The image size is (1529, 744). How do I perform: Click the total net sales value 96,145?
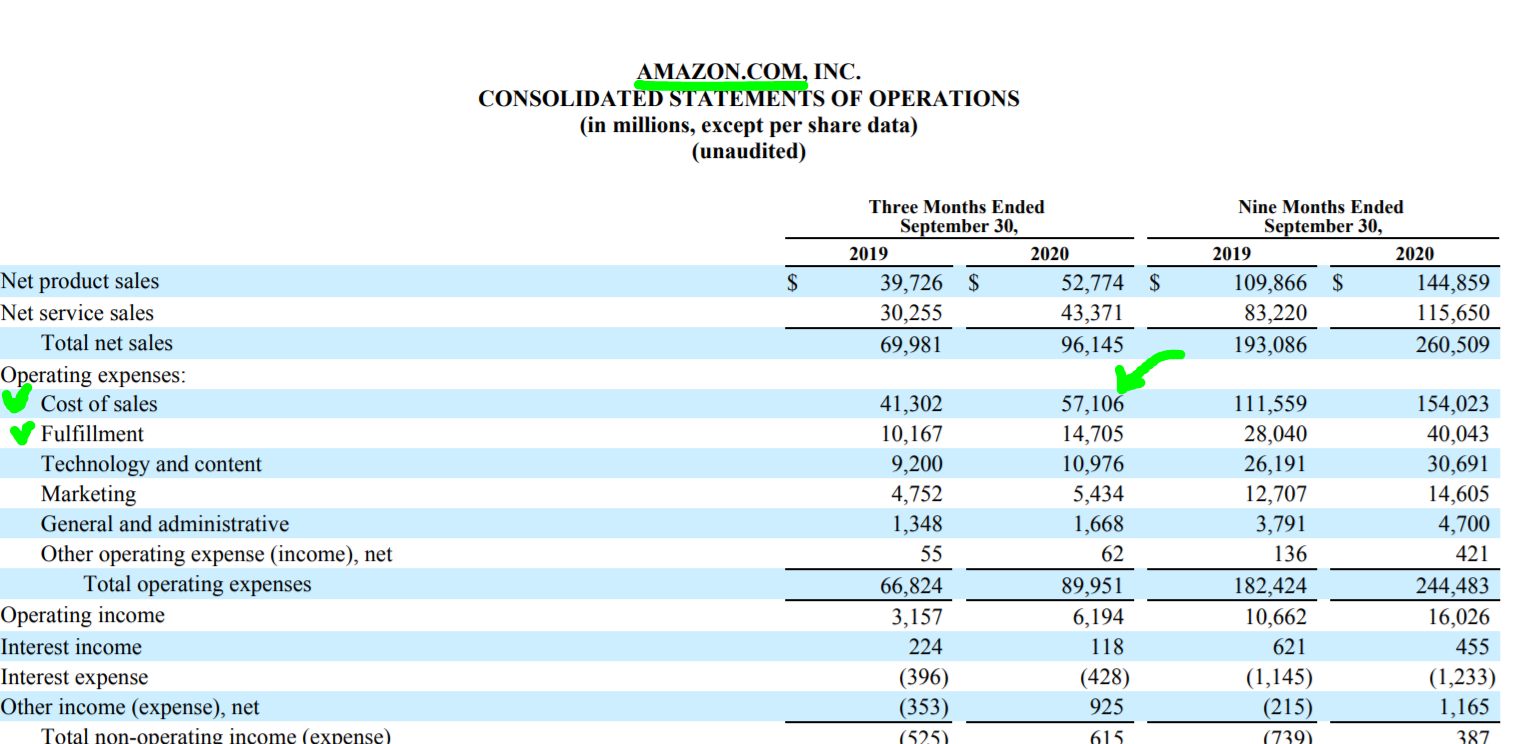(x=1092, y=345)
